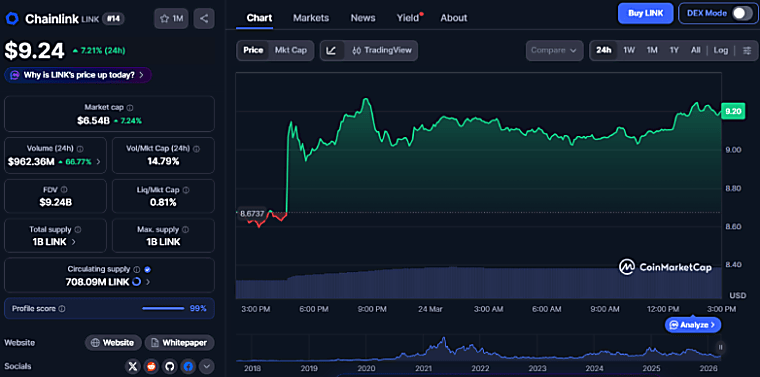760x377 pixels.
Task: Expand Volume (24h) details chevron
Action: (99, 162)
